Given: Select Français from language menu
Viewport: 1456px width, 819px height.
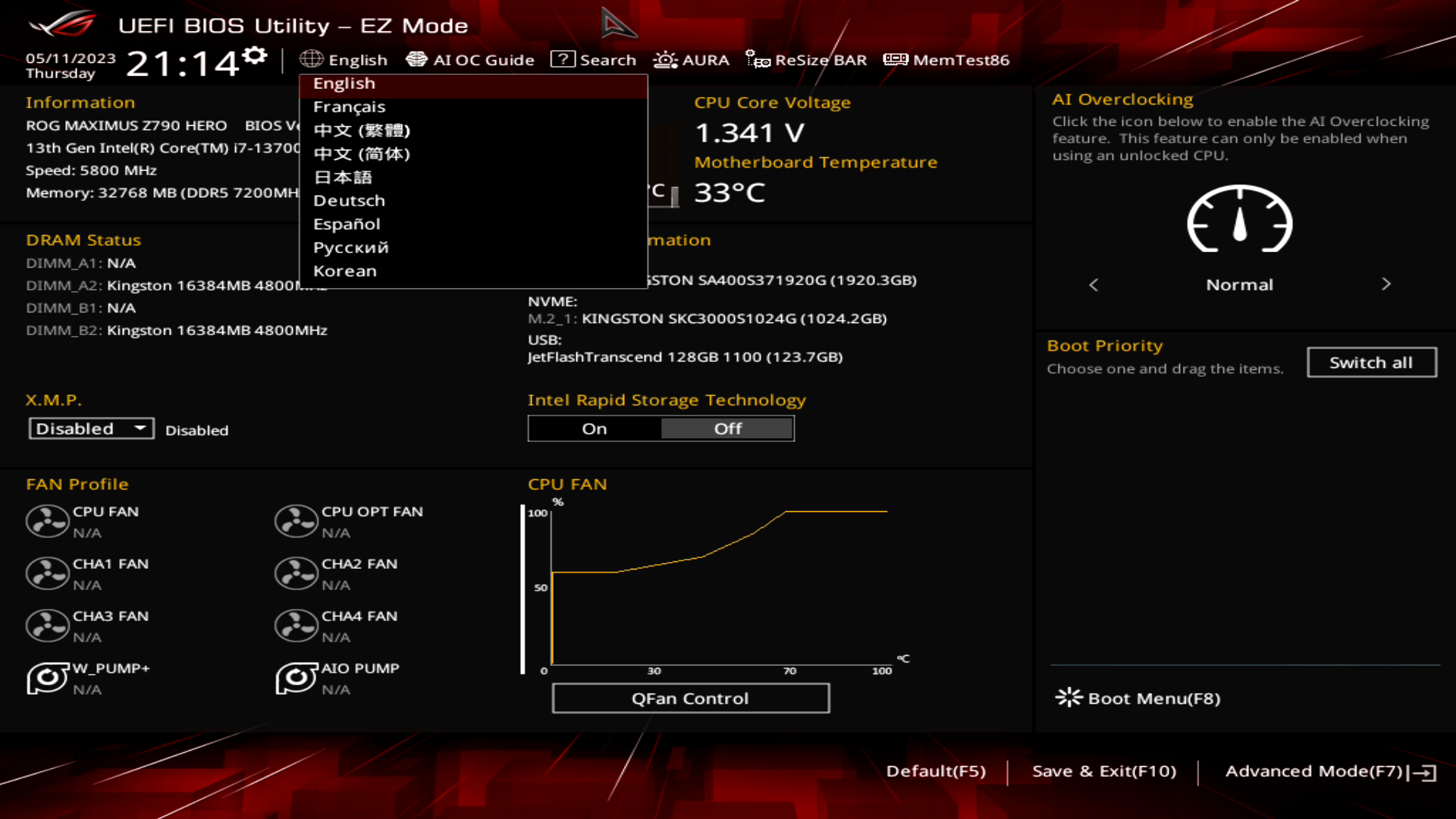Looking at the screenshot, I should 347,107.
